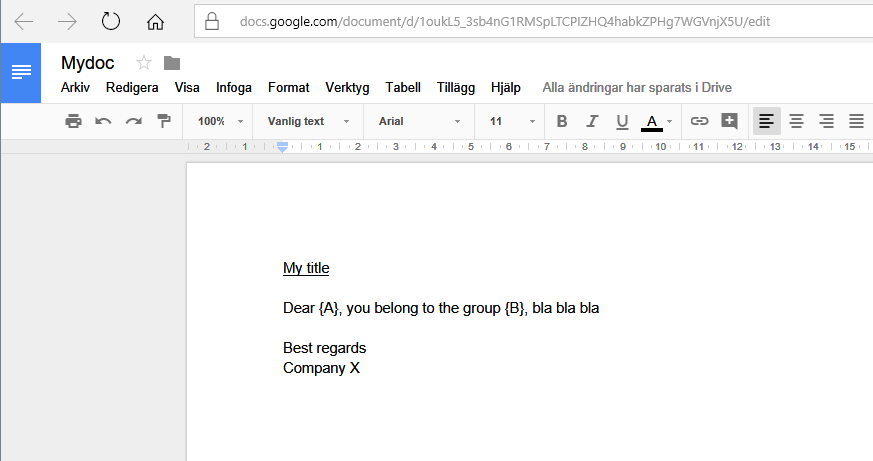Viewport: 873px width, 461px height.
Task: Go forward with the browser forward arrow
Action: [x=67, y=22]
